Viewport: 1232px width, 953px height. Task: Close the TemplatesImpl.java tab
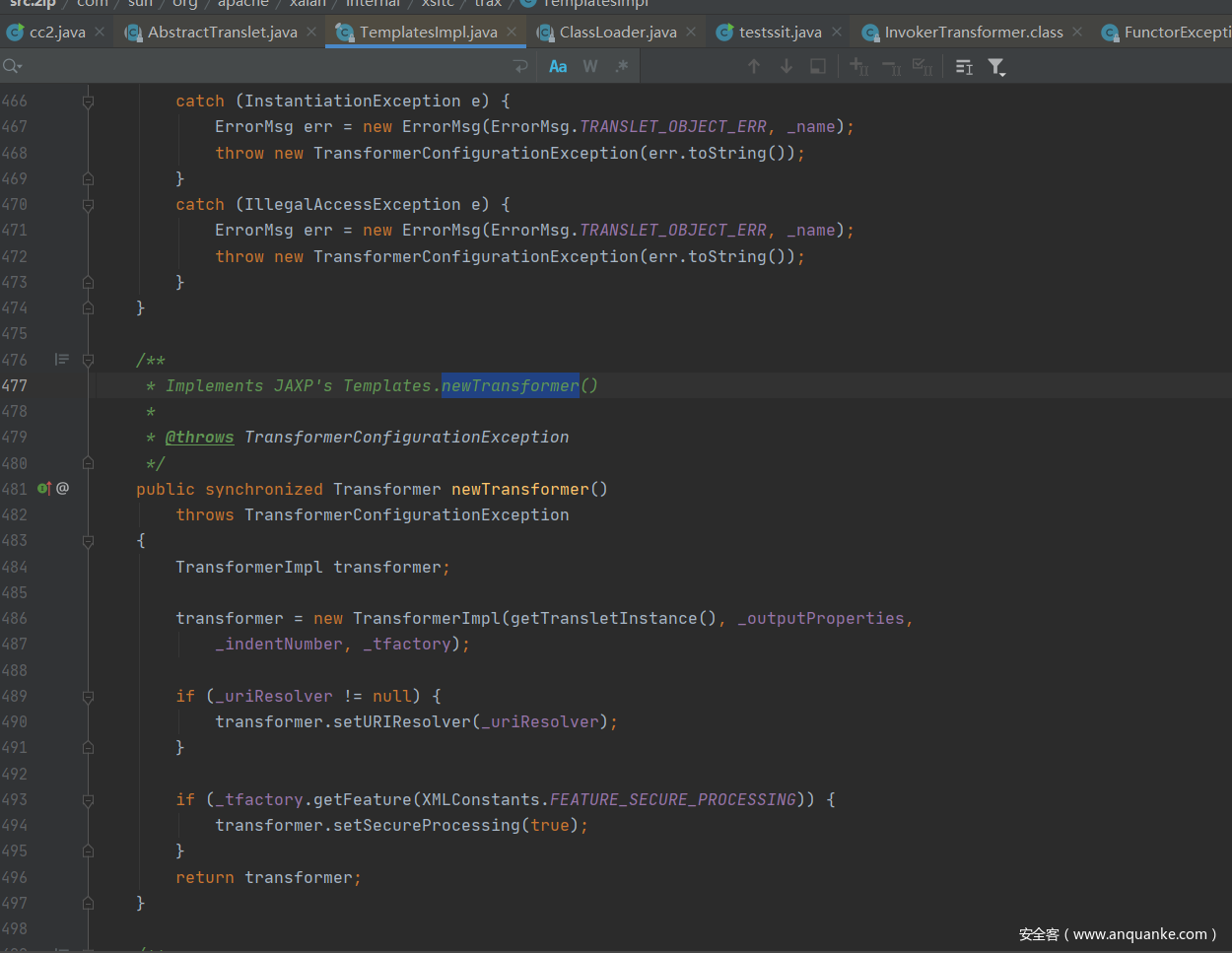pos(512,32)
